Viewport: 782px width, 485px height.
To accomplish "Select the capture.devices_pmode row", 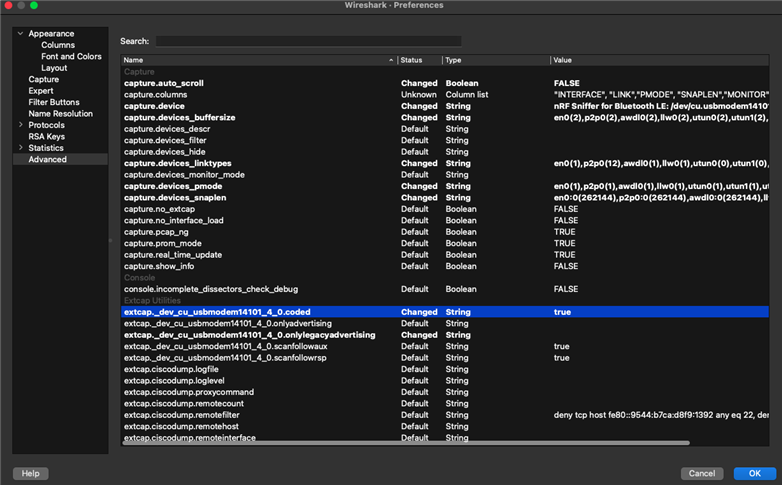I will pyautogui.click(x=445, y=186).
